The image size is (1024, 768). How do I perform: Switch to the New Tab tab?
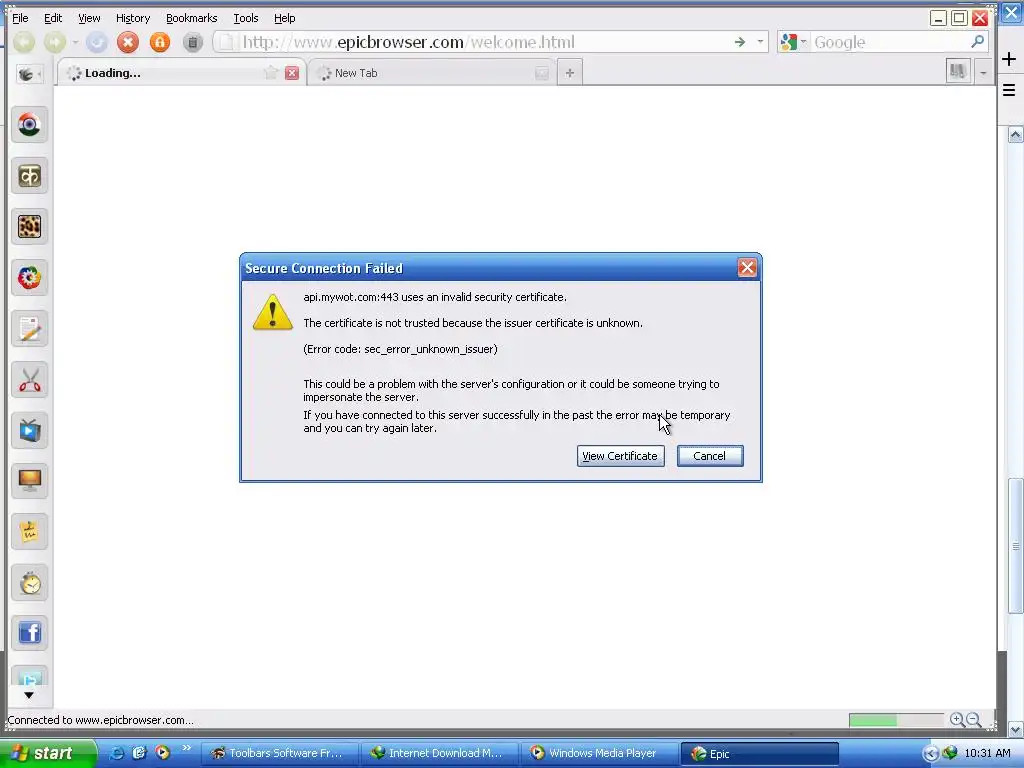click(x=431, y=72)
